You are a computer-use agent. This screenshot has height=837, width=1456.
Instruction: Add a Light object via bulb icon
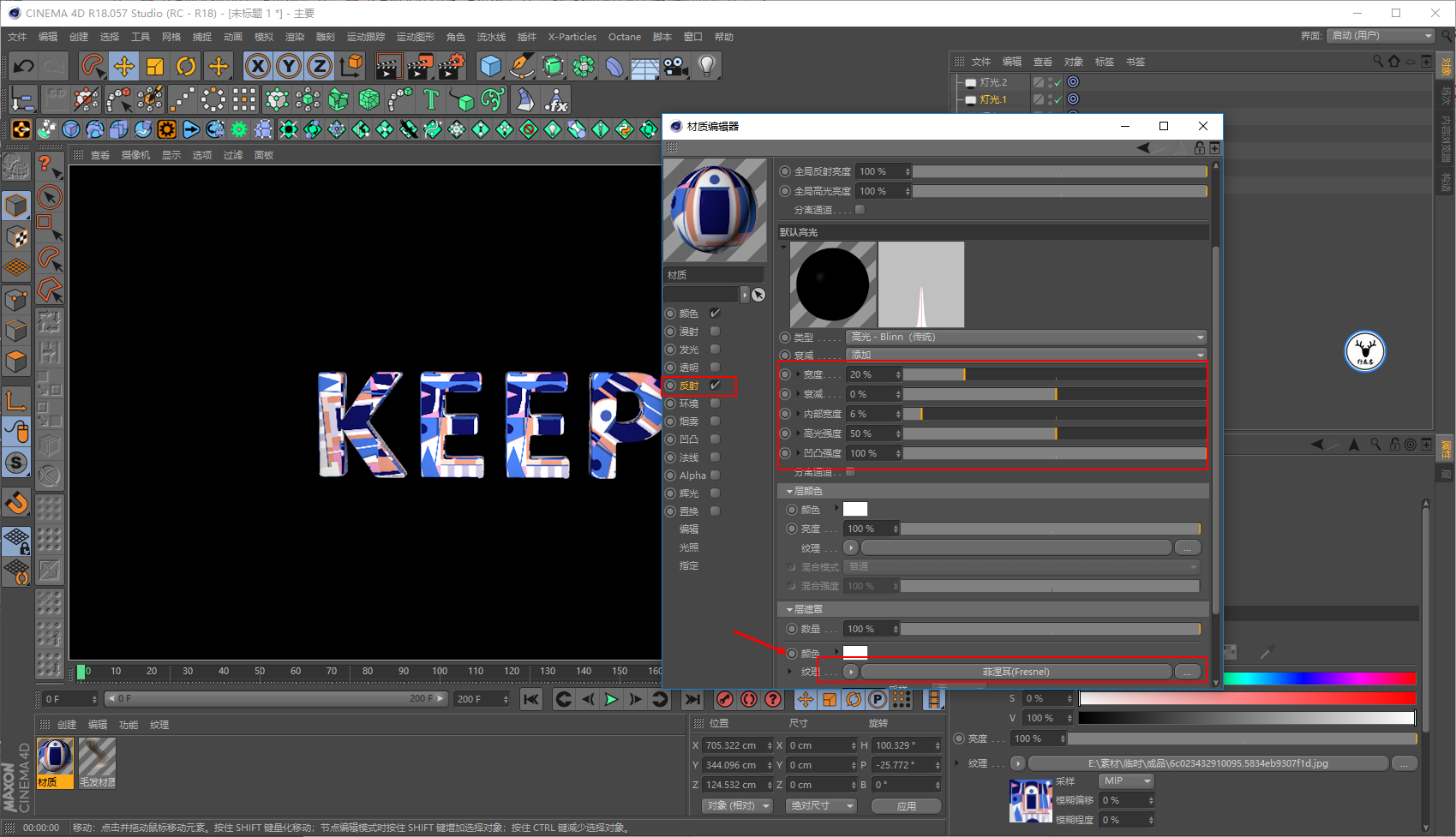click(x=706, y=66)
